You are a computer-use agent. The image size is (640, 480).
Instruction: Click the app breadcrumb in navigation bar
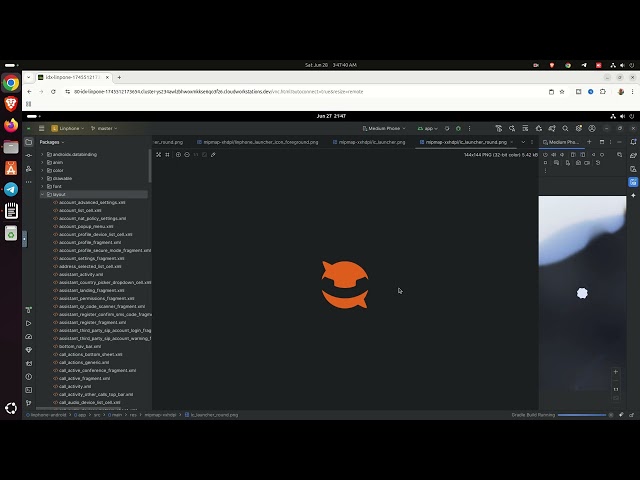80,415
